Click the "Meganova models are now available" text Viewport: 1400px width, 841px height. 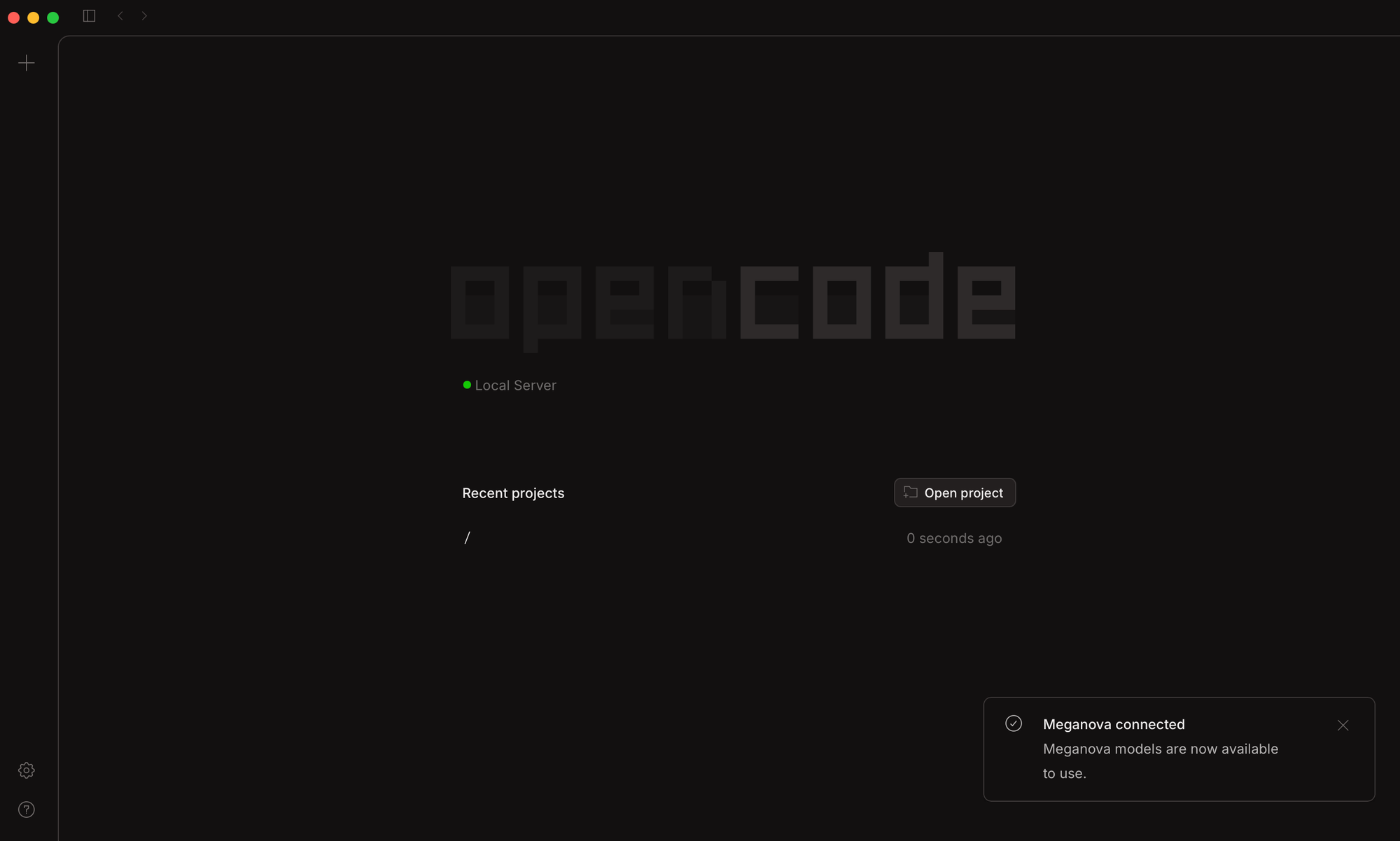(1160, 749)
